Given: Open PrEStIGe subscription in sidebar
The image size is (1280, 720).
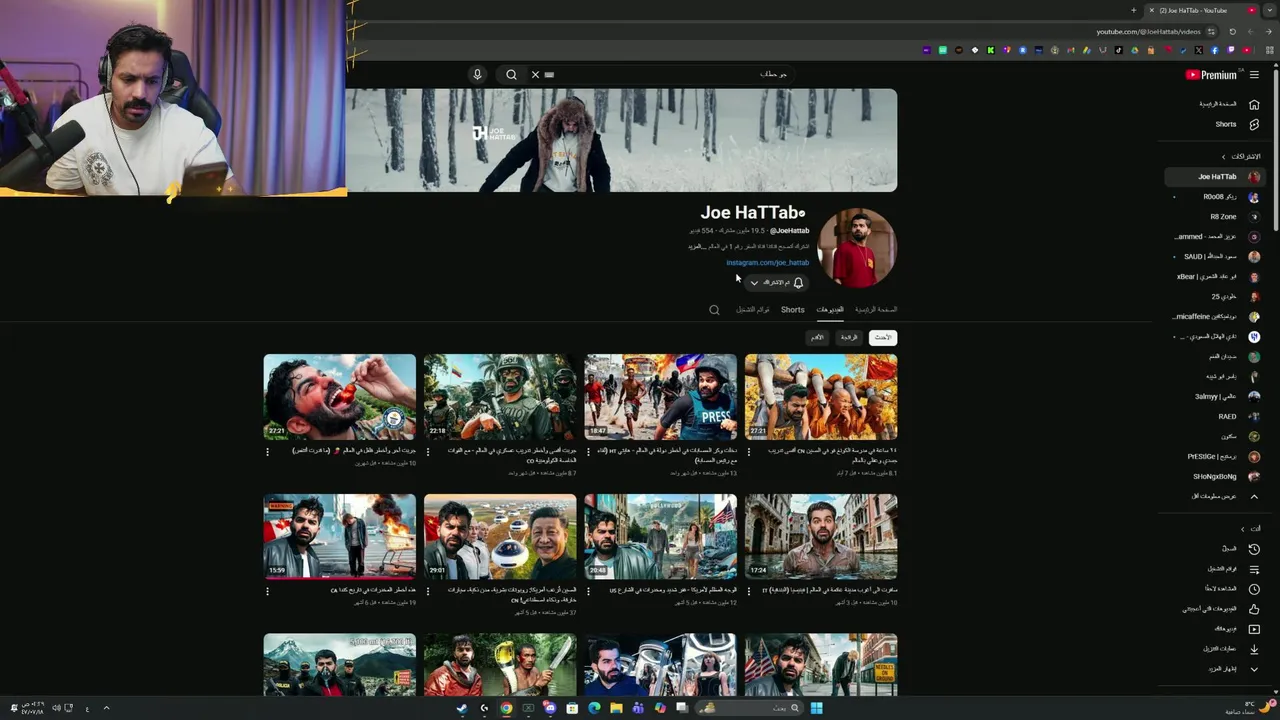Looking at the screenshot, I should point(1214,456).
